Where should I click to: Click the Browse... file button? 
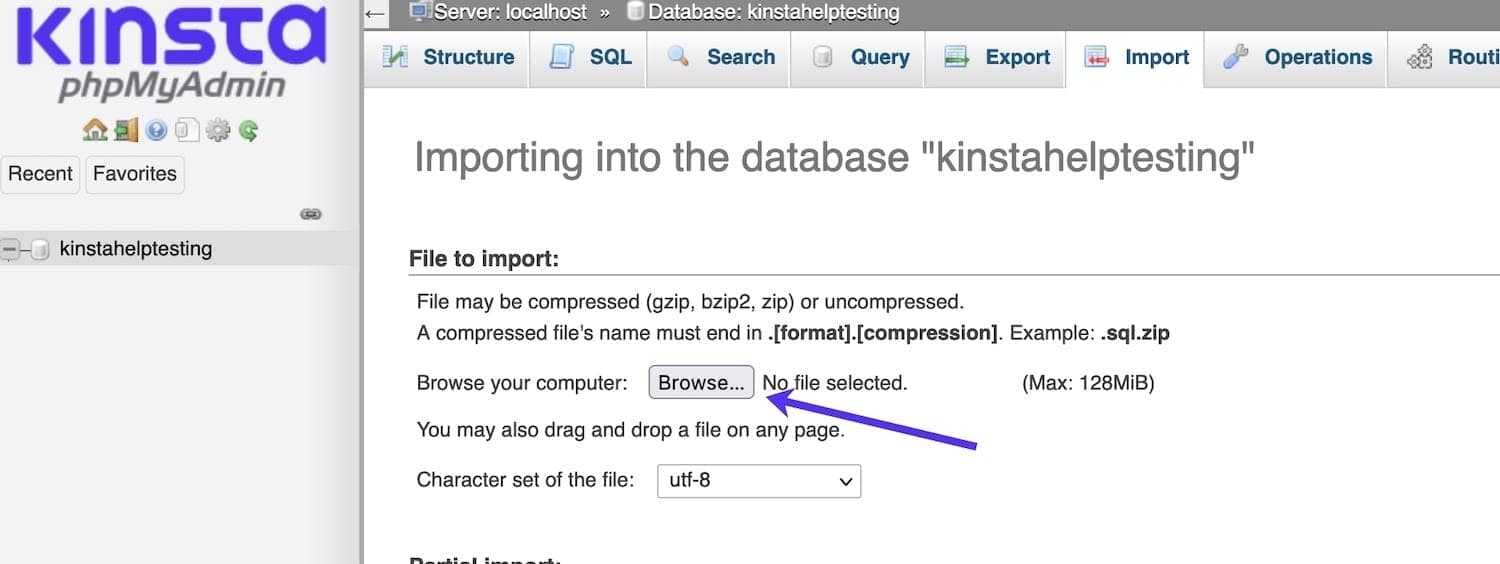700,383
